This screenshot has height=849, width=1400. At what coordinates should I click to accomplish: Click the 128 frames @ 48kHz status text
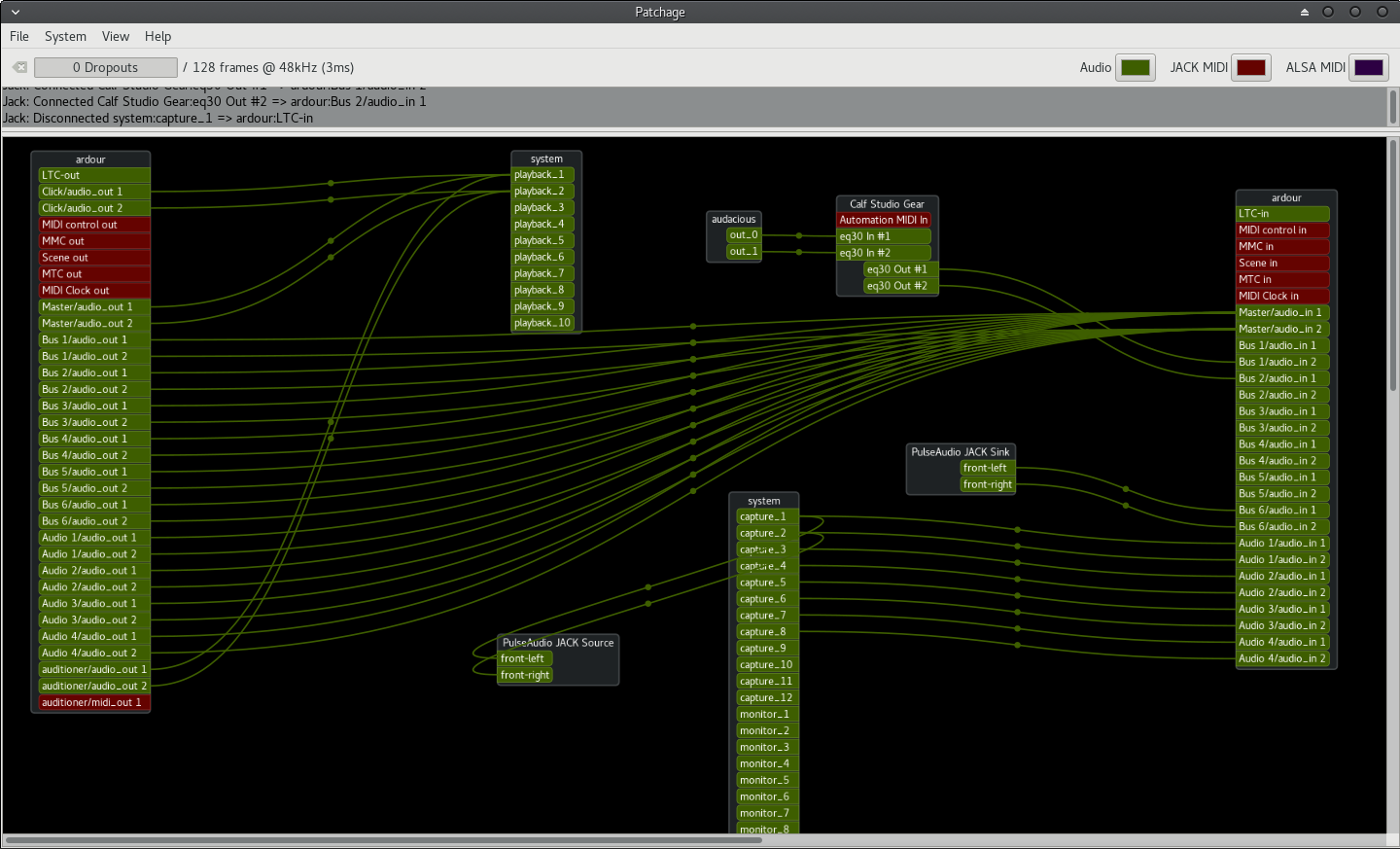pyautogui.click(x=268, y=67)
